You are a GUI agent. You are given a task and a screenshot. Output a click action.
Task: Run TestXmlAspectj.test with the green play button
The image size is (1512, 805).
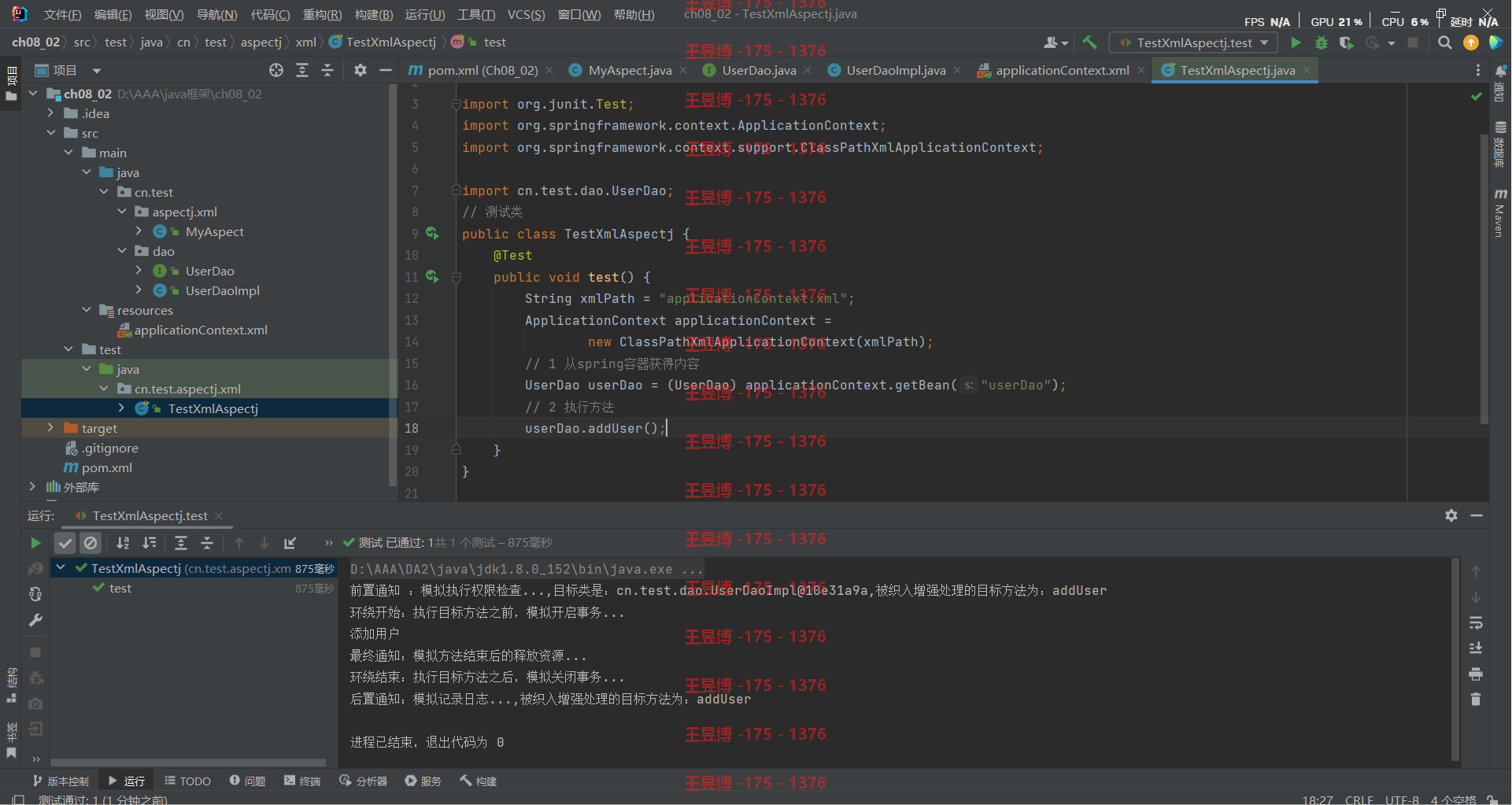1296,42
